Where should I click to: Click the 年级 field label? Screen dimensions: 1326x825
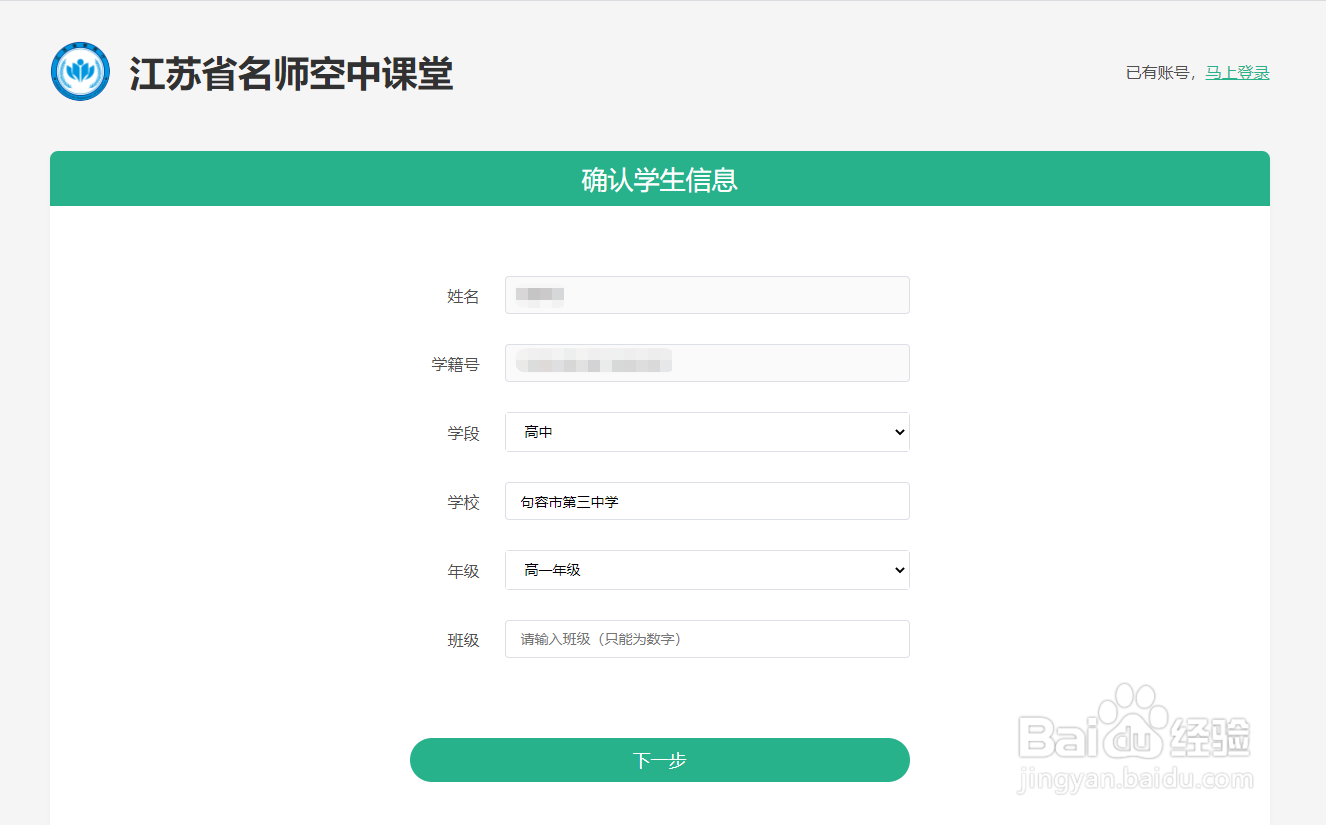tap(463, 572)
